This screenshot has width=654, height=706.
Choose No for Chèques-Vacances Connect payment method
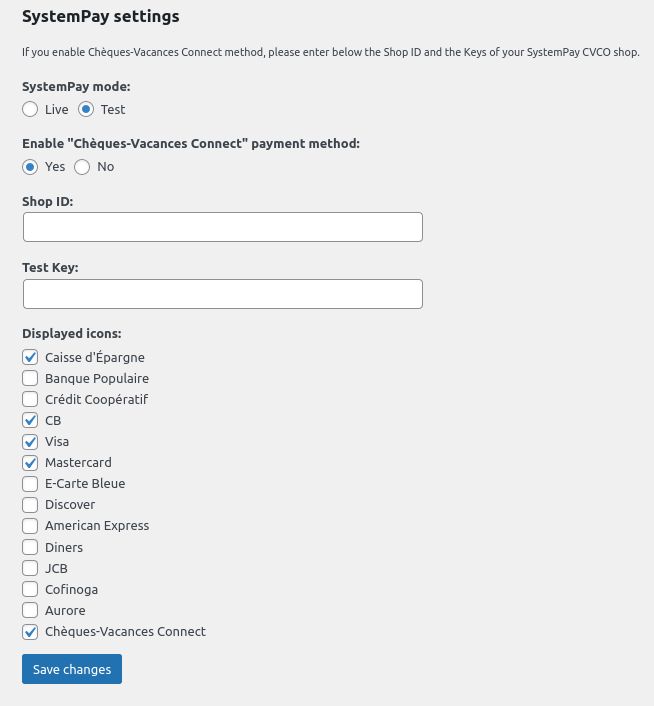[82, 167]
